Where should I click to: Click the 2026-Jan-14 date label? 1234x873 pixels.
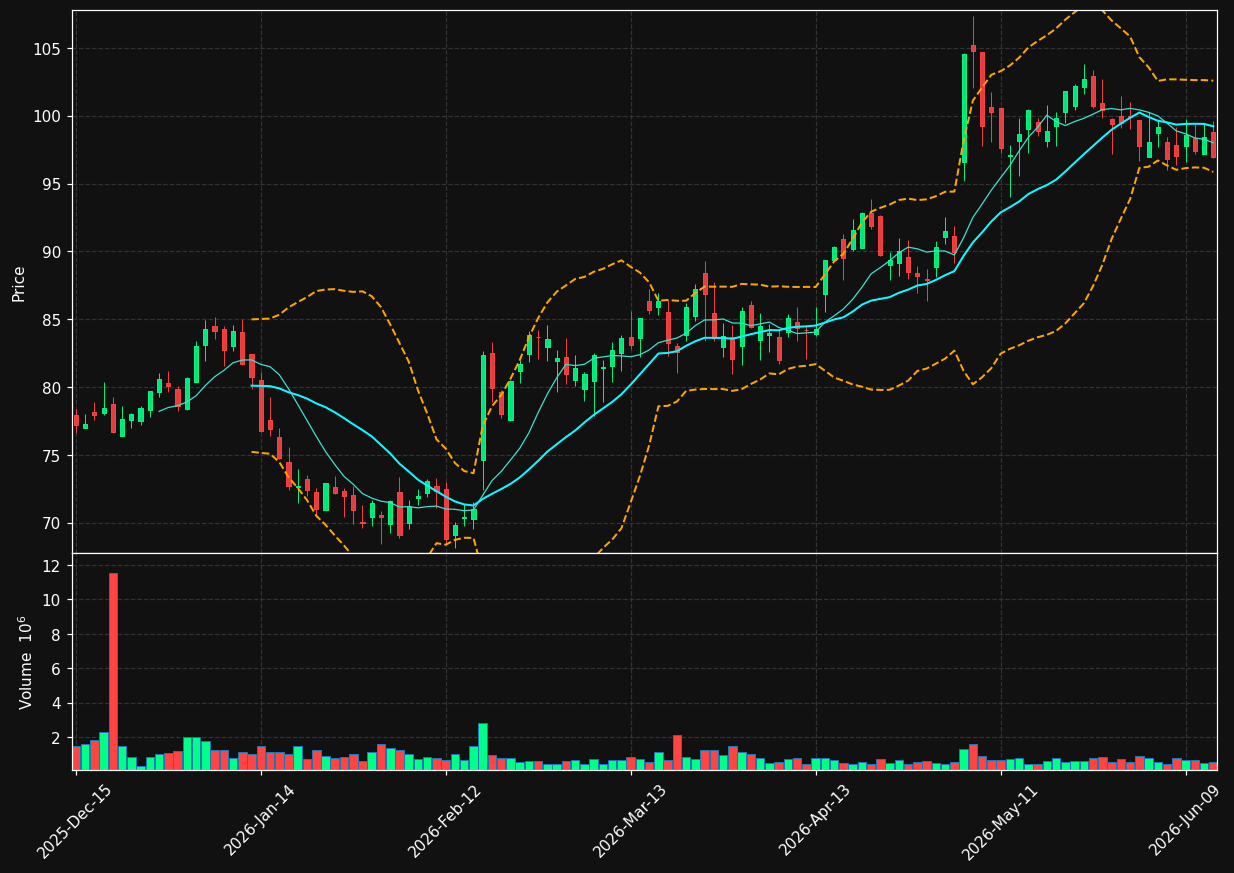(260, 821)
